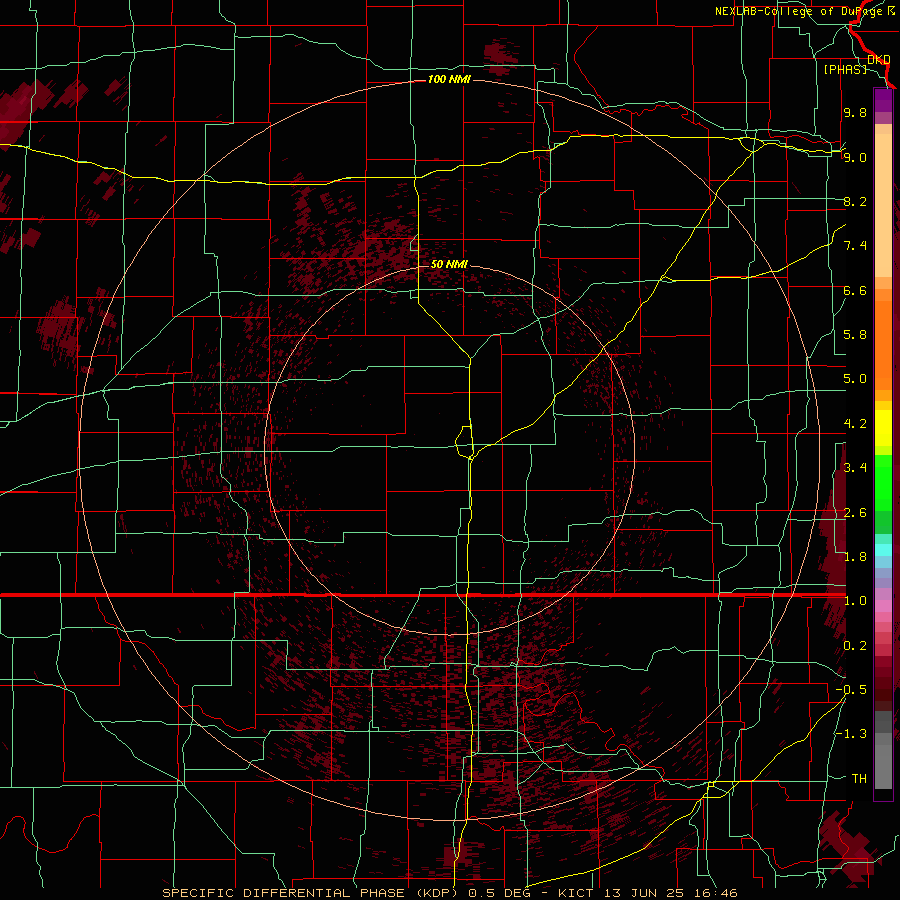Screen dimensions: 900x900
Task: Click the KICT radar site identifier
Action: 577,893
